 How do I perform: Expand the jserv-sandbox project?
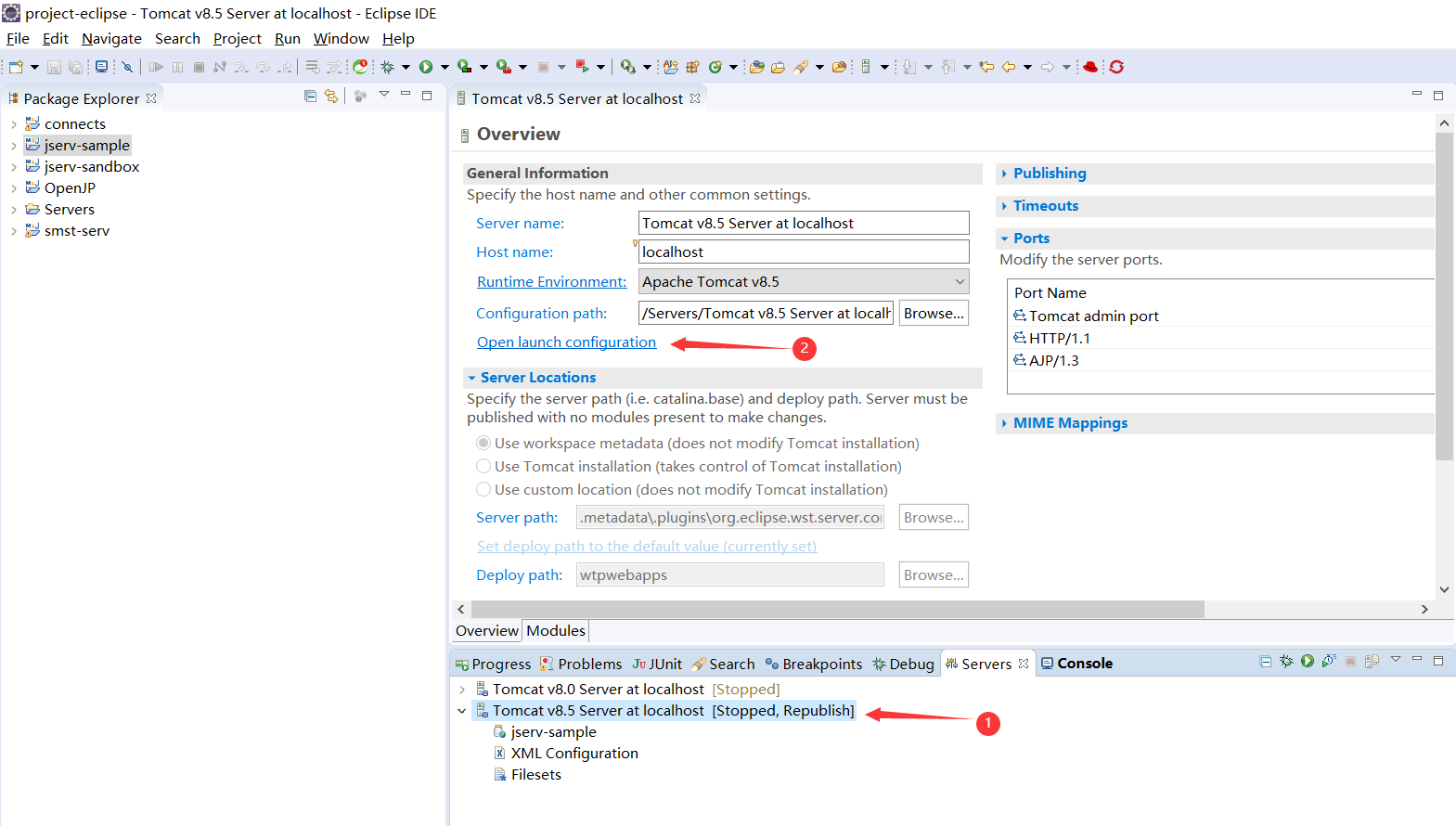click(x=13, y=167)
